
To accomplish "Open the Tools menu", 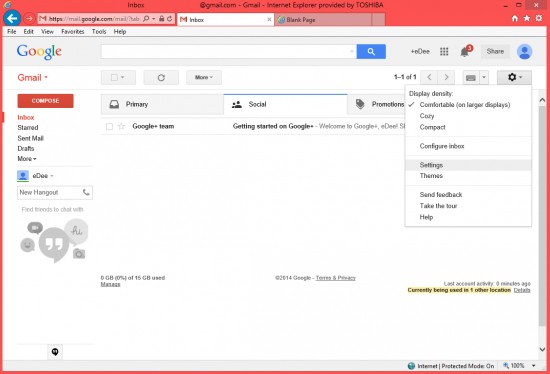I will pyautogui.click(x=99, y=32).
